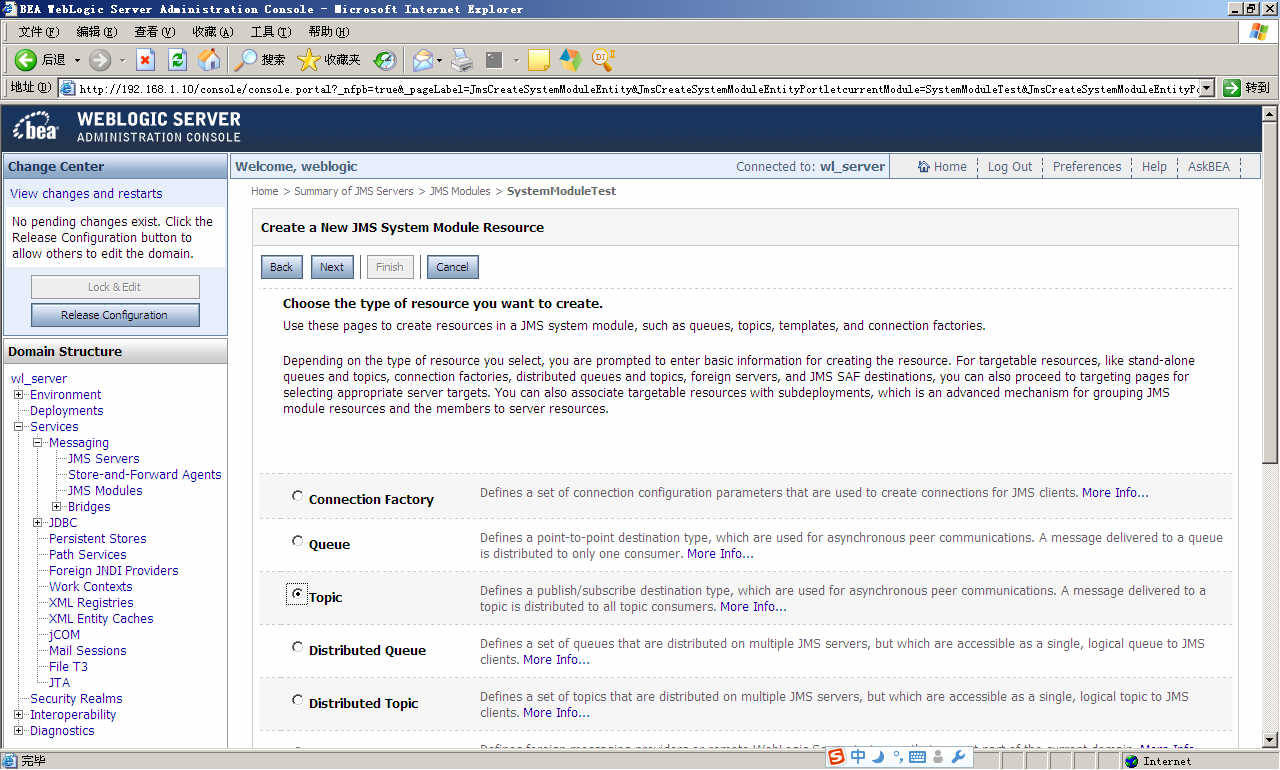The height and width of the screenshot is (770, 1280).
Task: Click the Next button
Action: 332,267
